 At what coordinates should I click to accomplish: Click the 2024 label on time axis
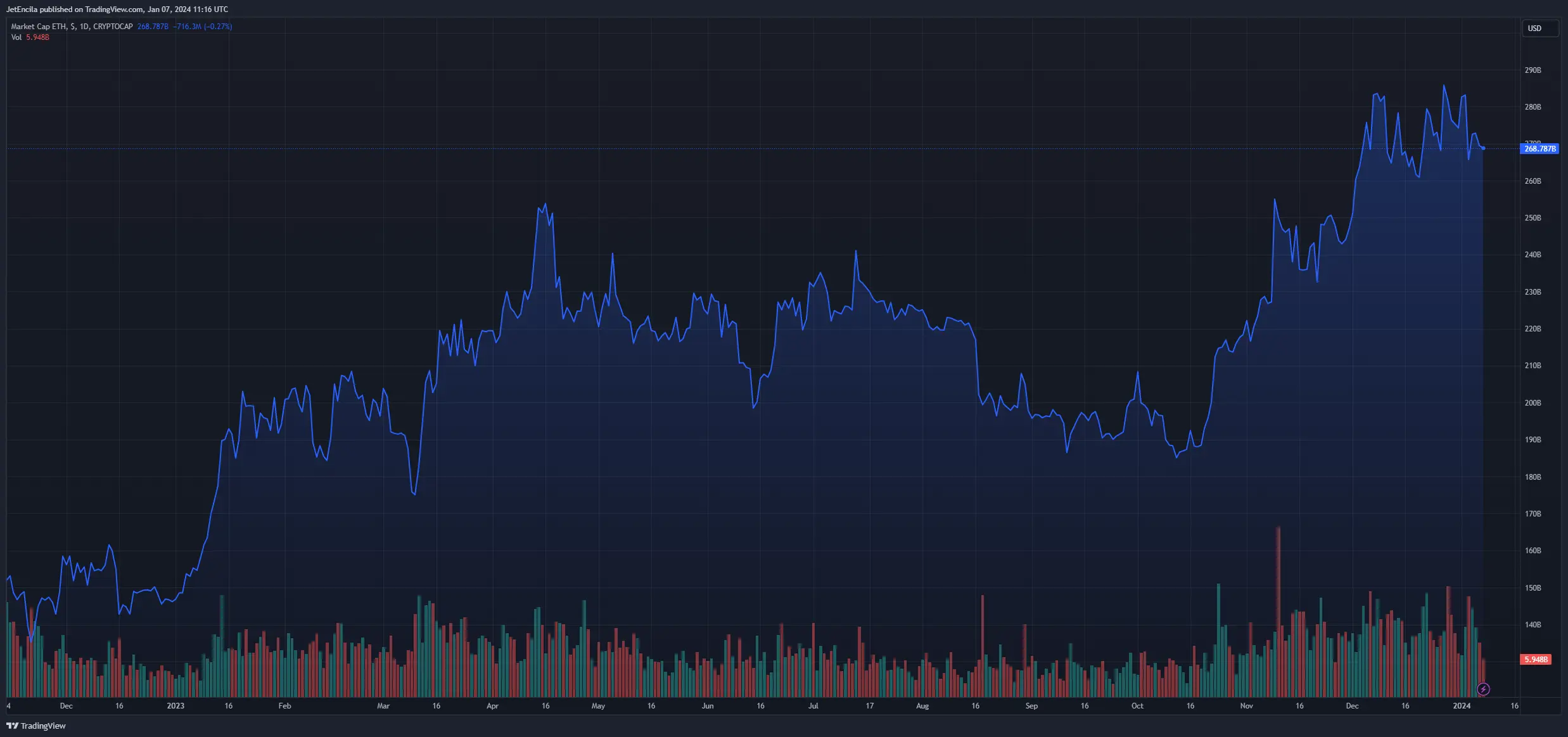pyautogui.click(x=1462, y=706)
